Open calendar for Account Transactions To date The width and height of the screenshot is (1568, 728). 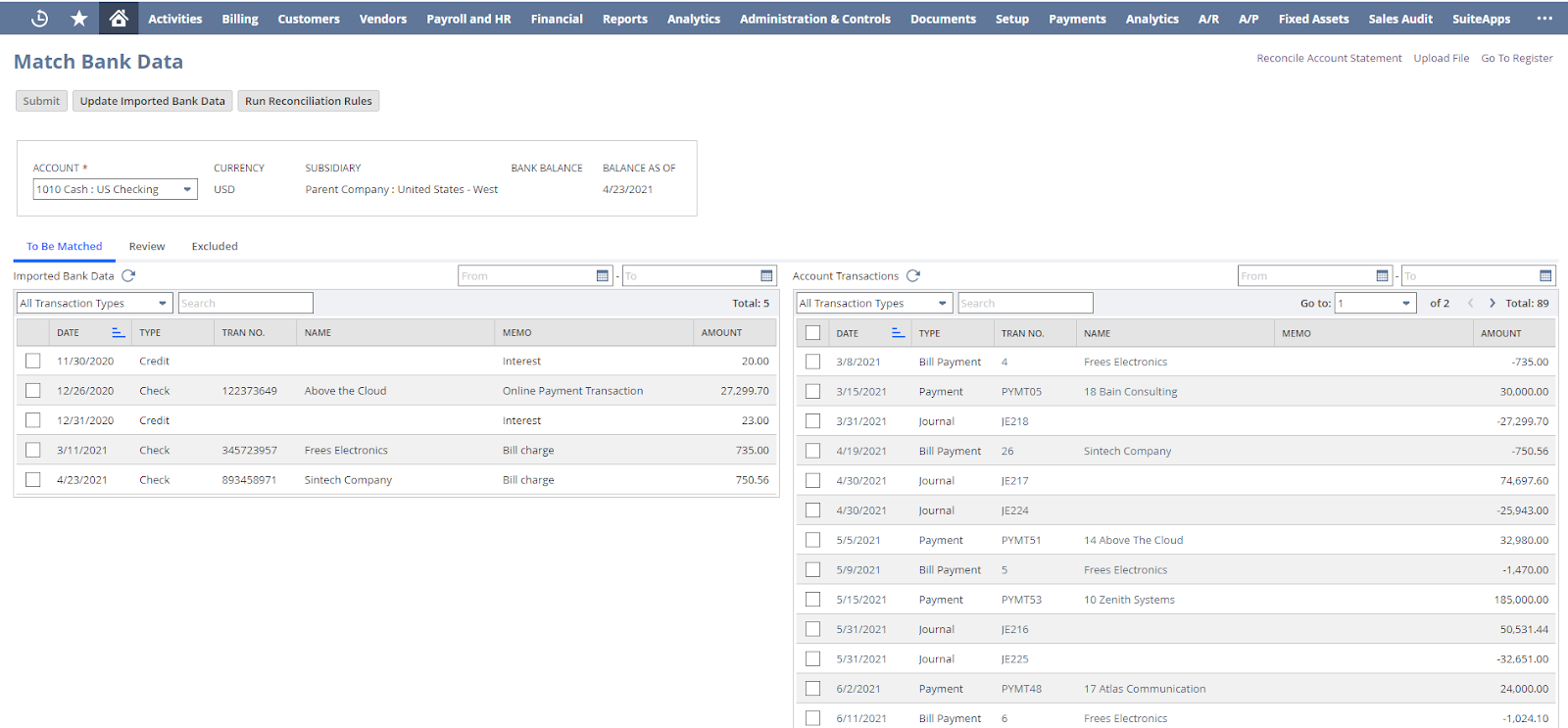(1545, 276)
